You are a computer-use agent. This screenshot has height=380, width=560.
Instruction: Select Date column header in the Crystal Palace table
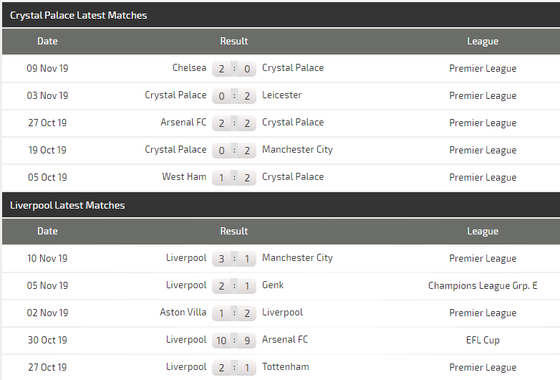pyautogui.click(x=47, y=41)
